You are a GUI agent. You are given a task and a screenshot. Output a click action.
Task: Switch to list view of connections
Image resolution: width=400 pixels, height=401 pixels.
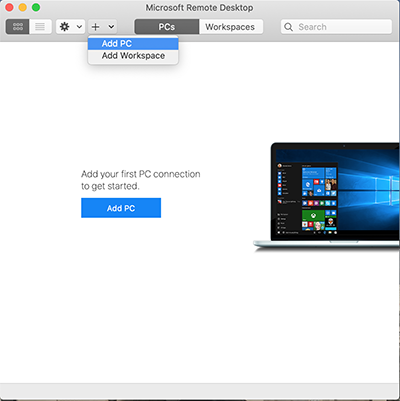tap(40, 27)
